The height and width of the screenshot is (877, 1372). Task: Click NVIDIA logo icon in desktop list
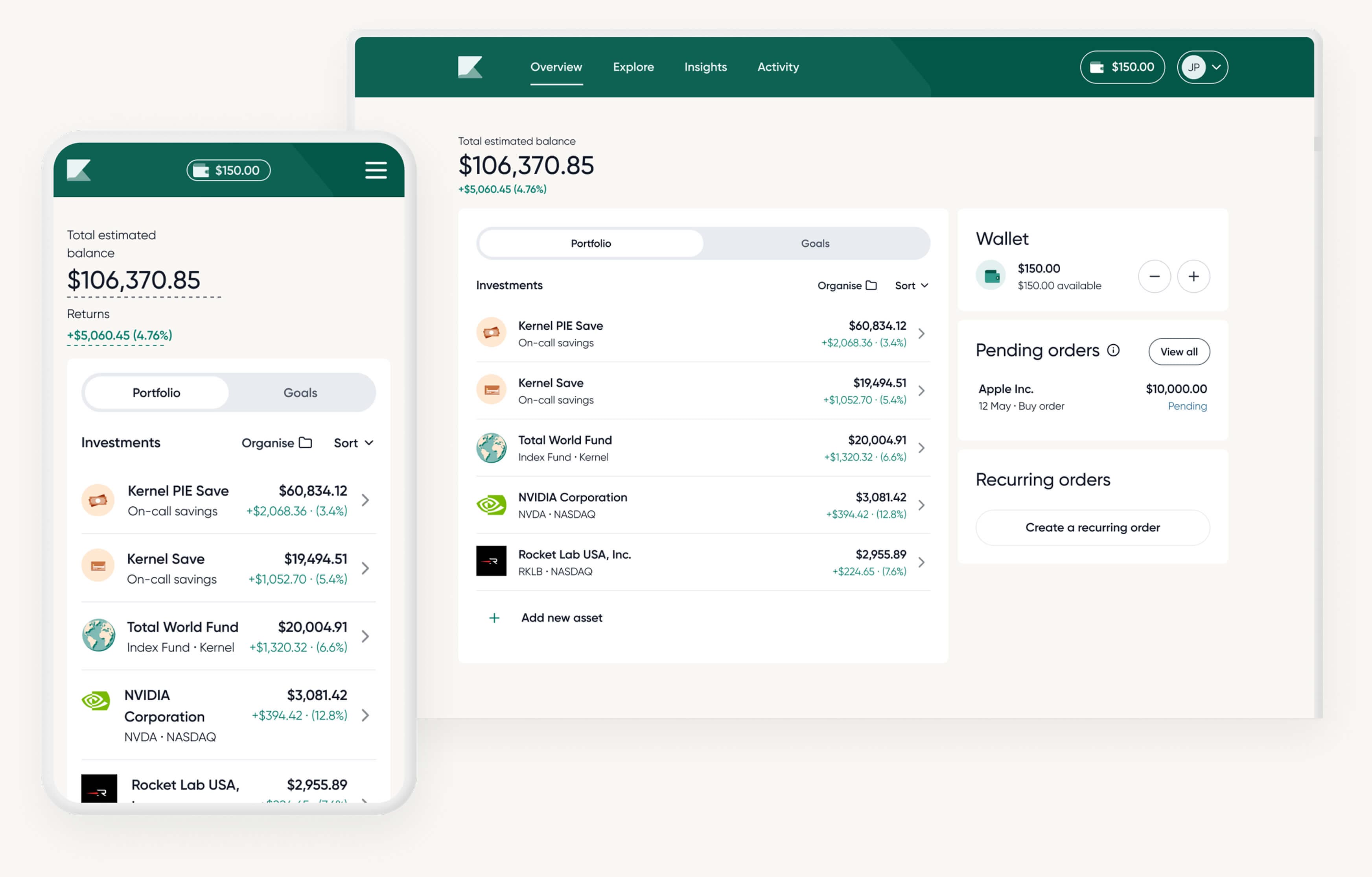coord(491,505)
